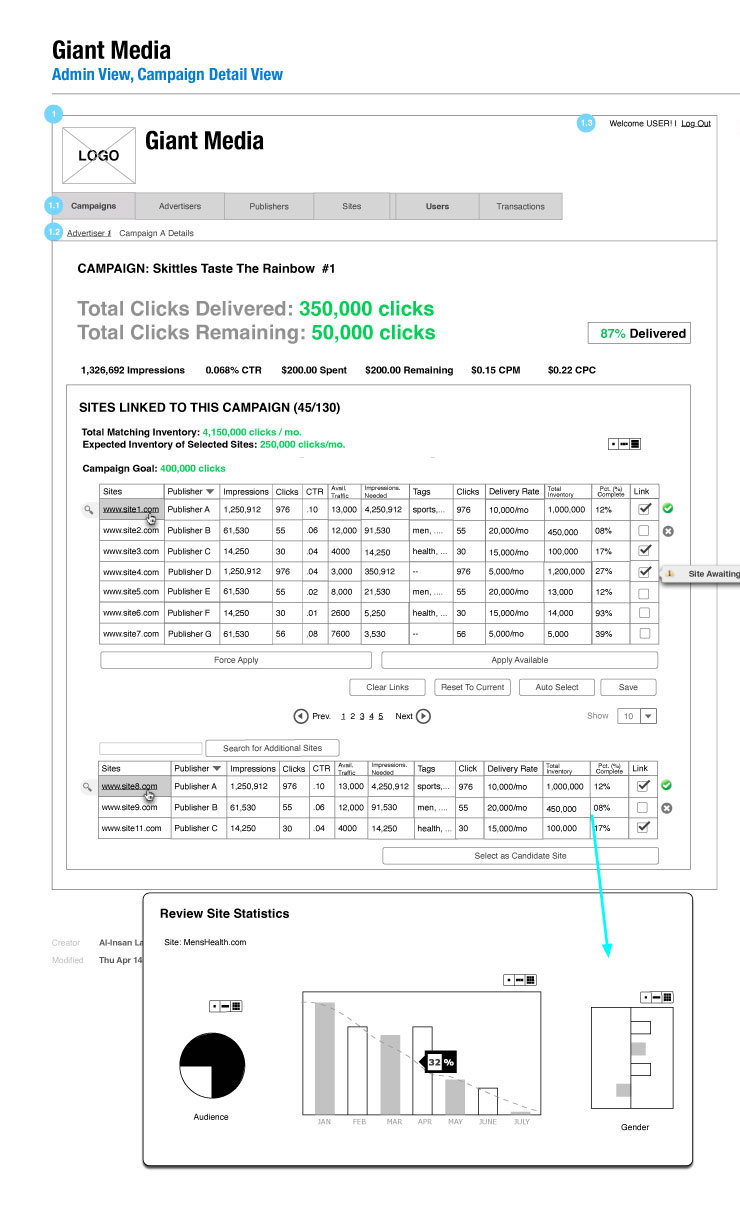Open the Transactions tab
The image size is (740, 1224).
(520, 206)
